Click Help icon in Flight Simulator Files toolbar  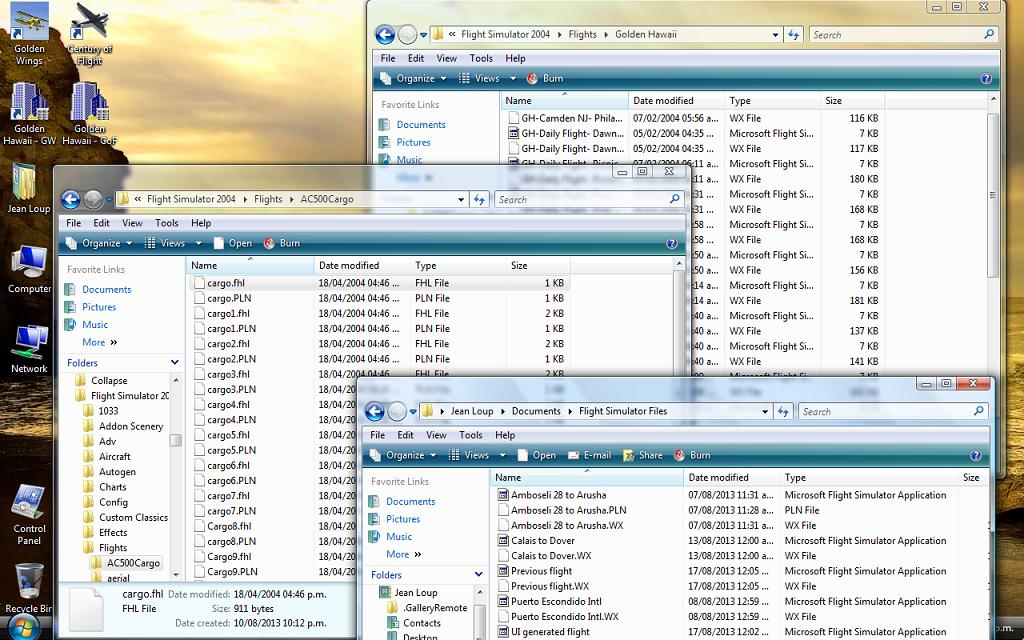click(976, 456)
